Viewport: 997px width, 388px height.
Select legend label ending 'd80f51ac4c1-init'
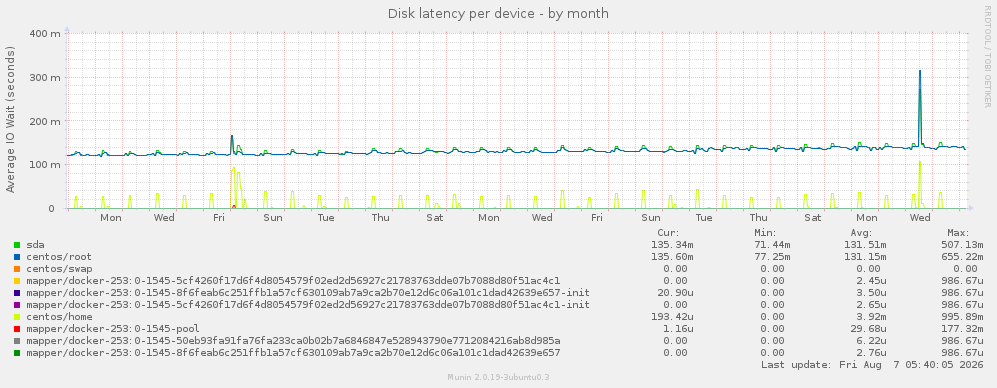[x=308, y=305]
